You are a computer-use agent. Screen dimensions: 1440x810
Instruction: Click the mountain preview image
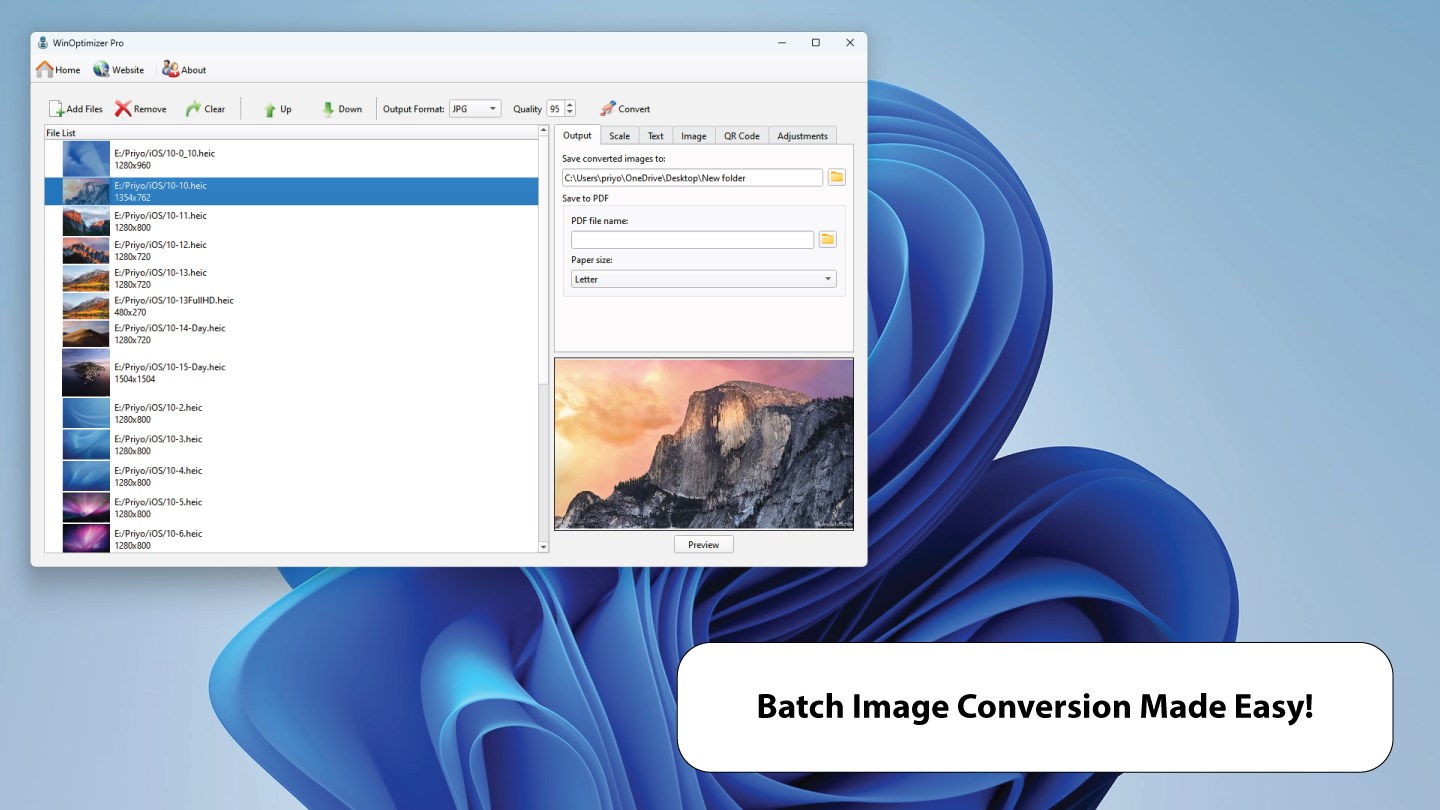coord(704,444)
